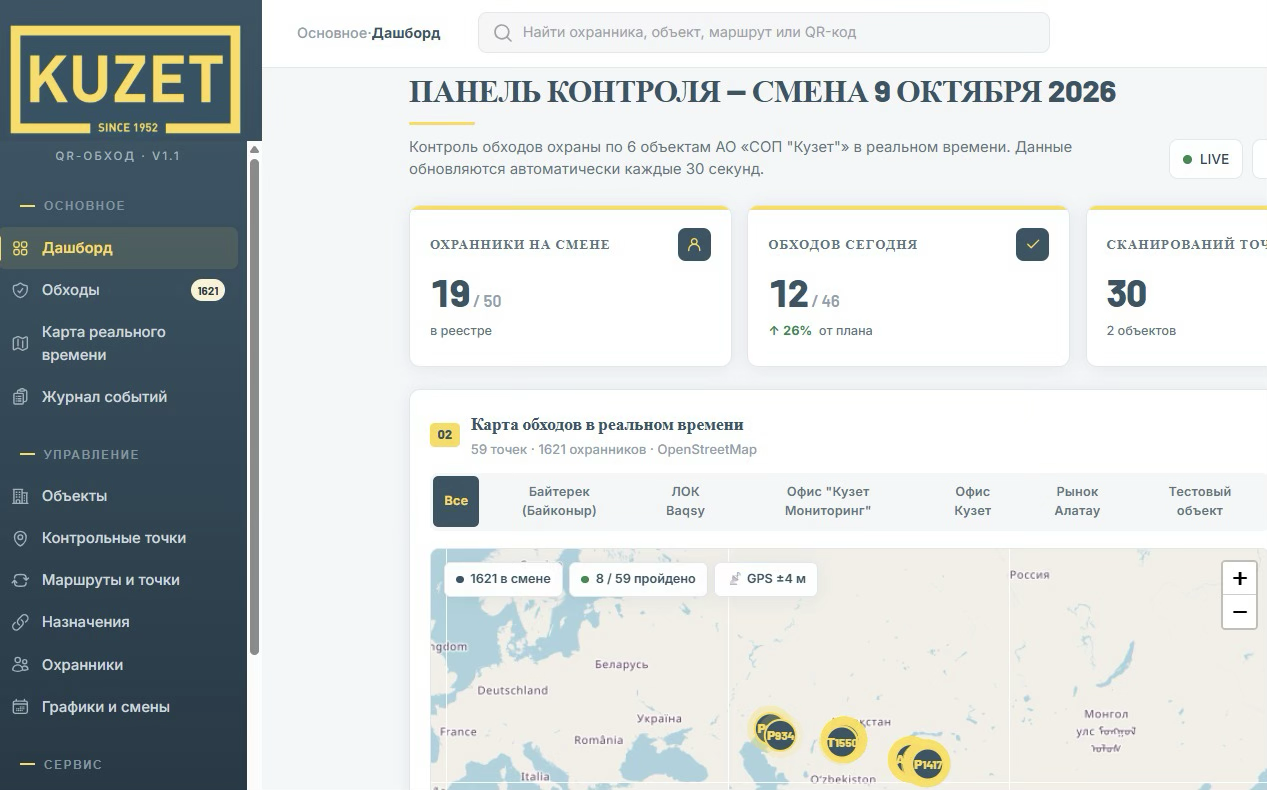Select the Рынок Алатау filter tab
1267x790 pixels.
pyautogui.click(x=1077, y=501)
